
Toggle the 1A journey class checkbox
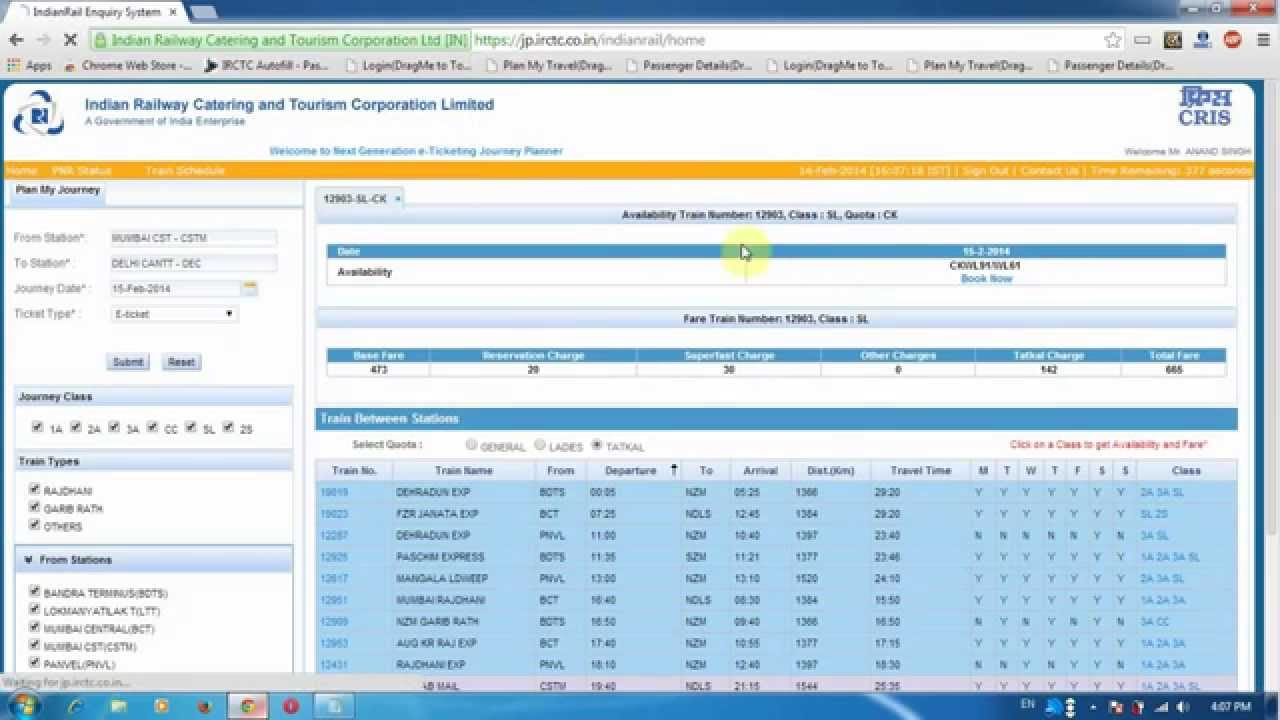38,427
